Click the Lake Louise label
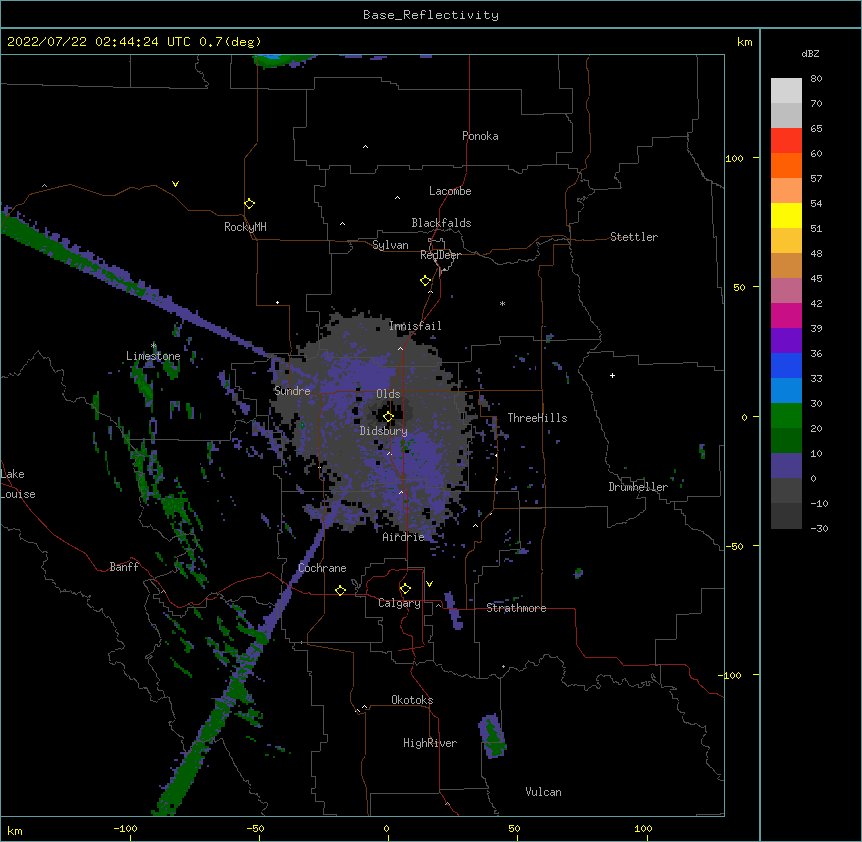The image size is (862, 842). click(x=18, y=484)
